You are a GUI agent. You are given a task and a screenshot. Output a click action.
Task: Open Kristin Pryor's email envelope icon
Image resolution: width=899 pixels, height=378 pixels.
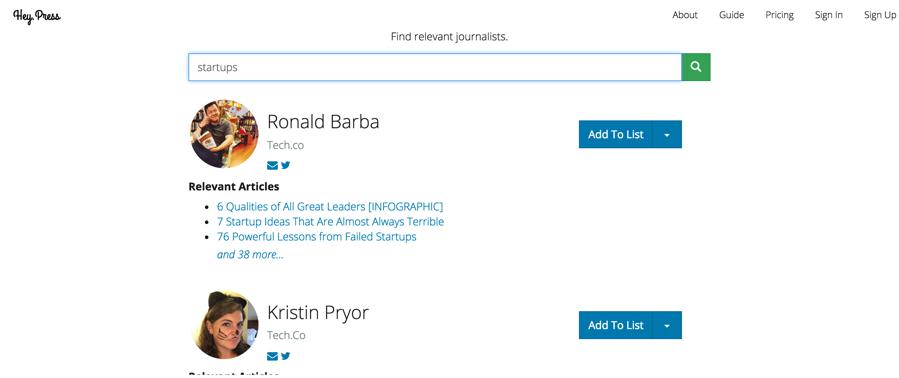coord(272,356)
